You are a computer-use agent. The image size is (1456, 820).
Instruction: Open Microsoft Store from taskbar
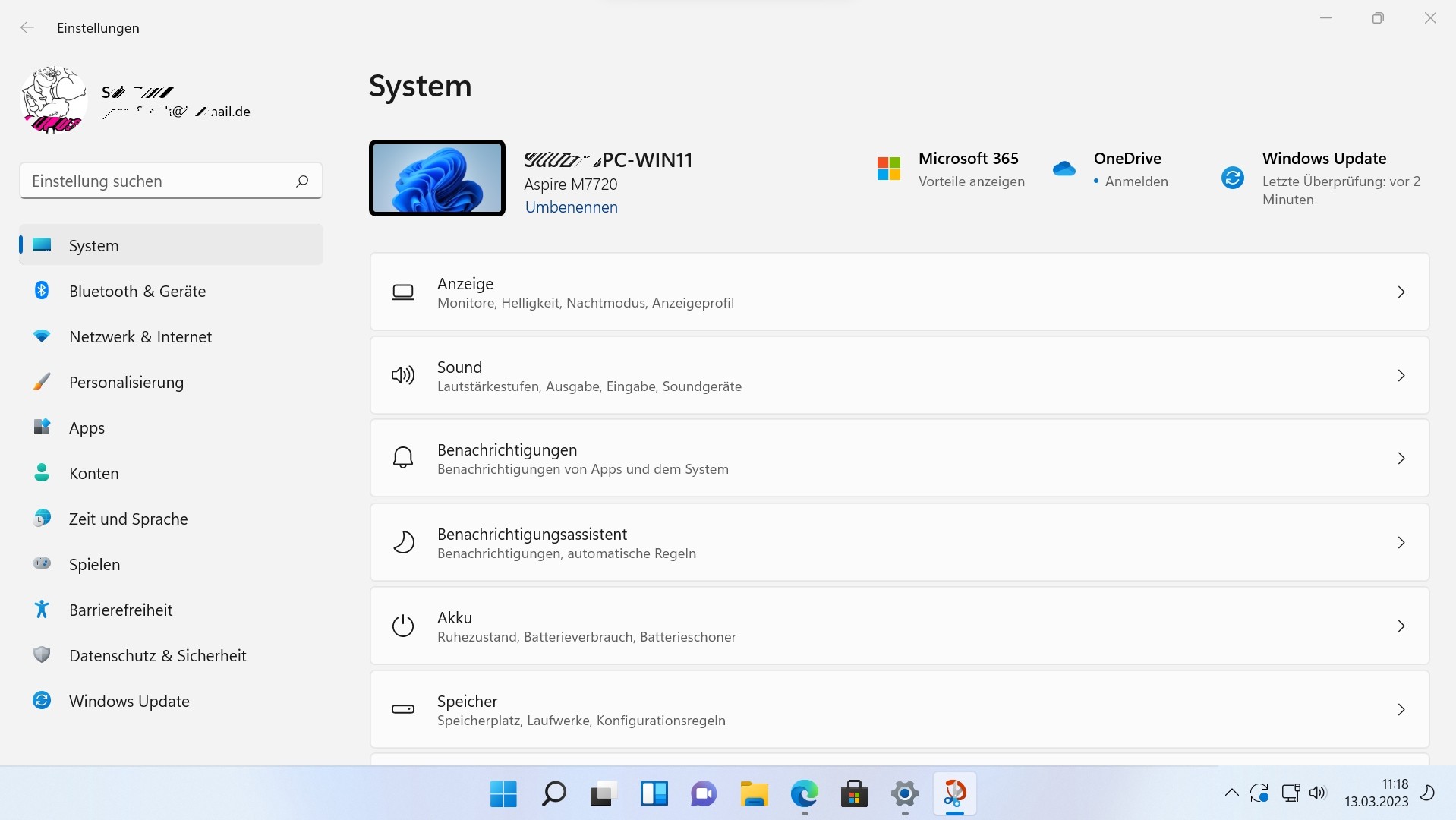(854, 794)
